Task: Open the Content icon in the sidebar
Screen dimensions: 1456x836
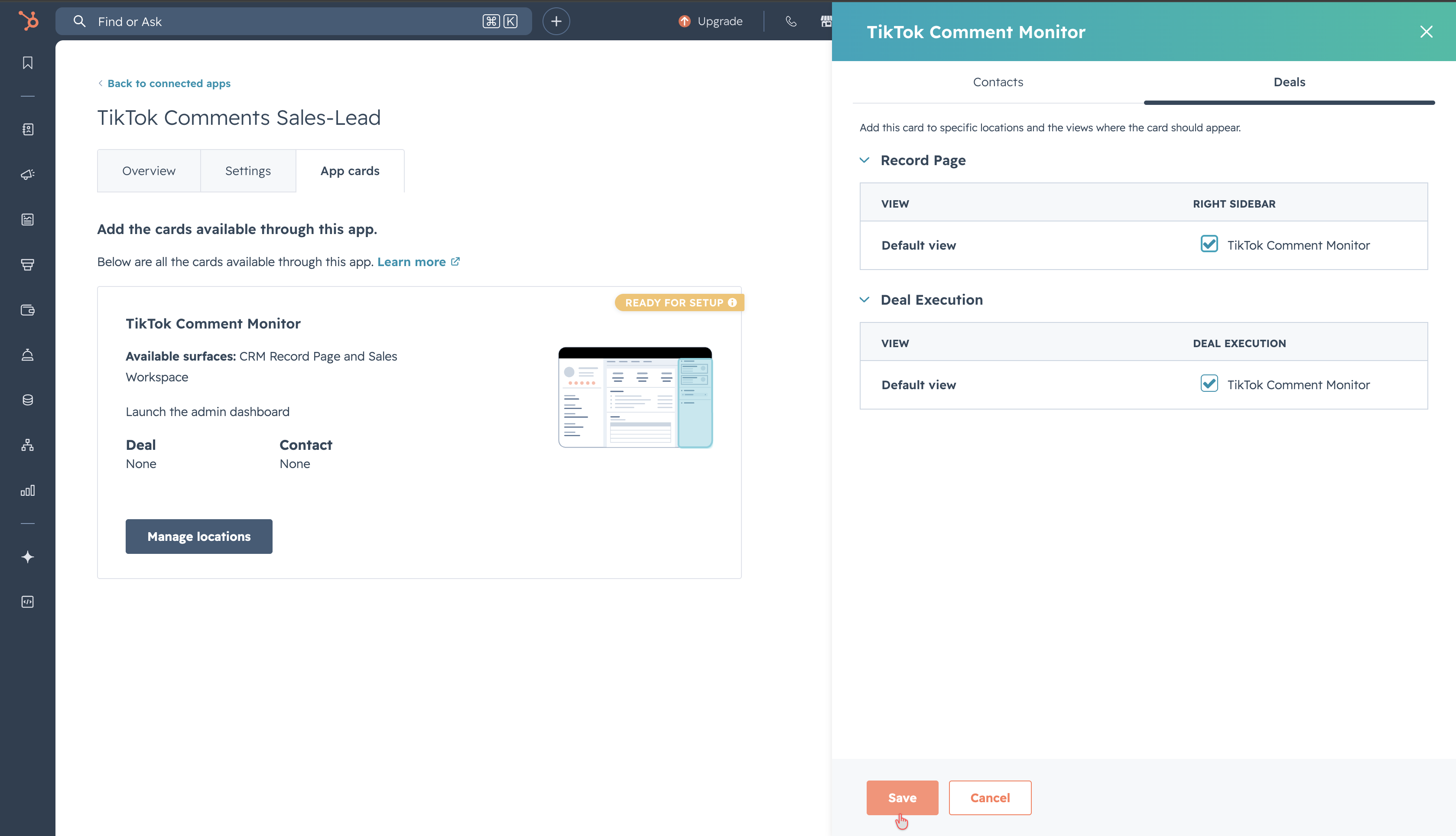Action: pos(28,219)
